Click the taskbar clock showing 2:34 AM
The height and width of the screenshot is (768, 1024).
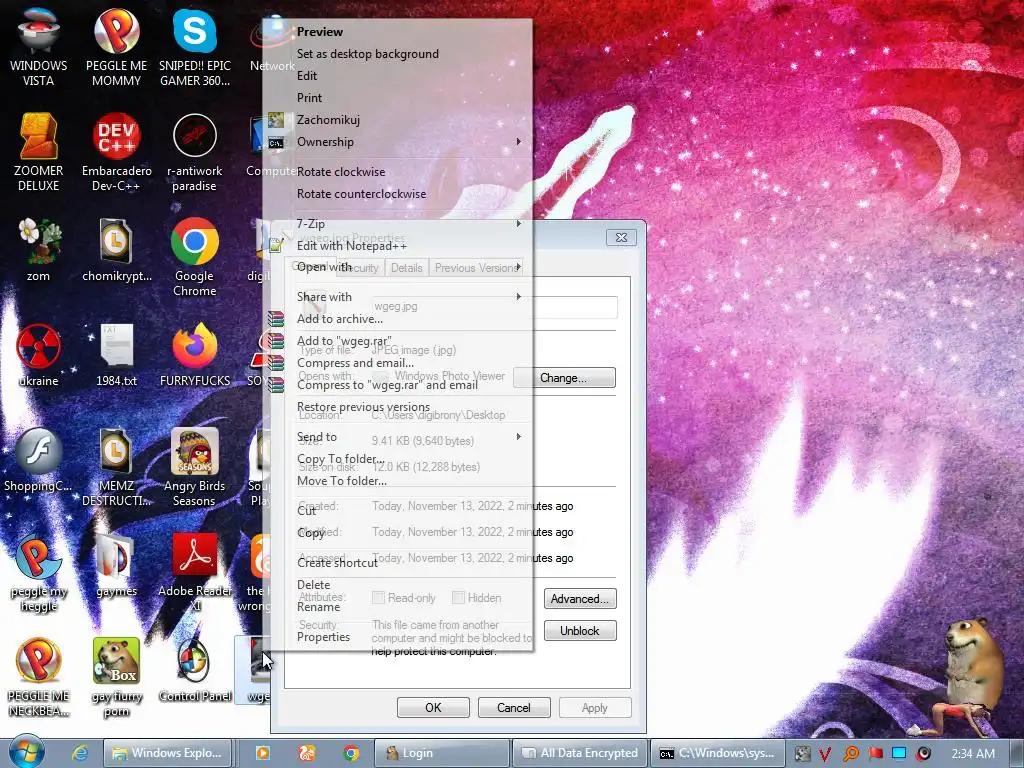pos(973,754)
